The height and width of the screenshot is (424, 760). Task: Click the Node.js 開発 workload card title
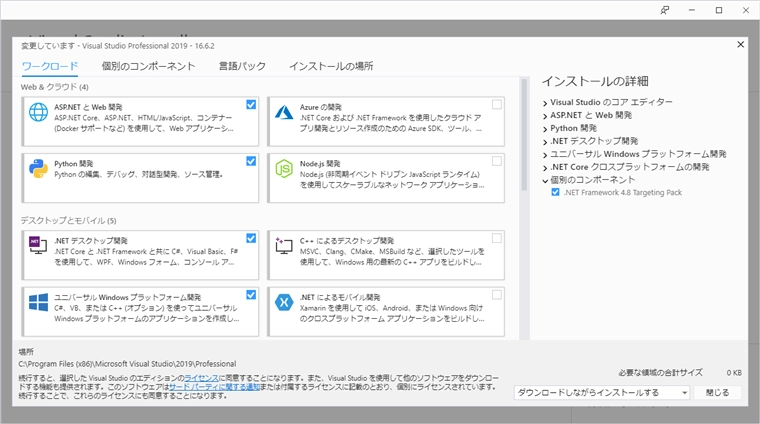point(320,164)
